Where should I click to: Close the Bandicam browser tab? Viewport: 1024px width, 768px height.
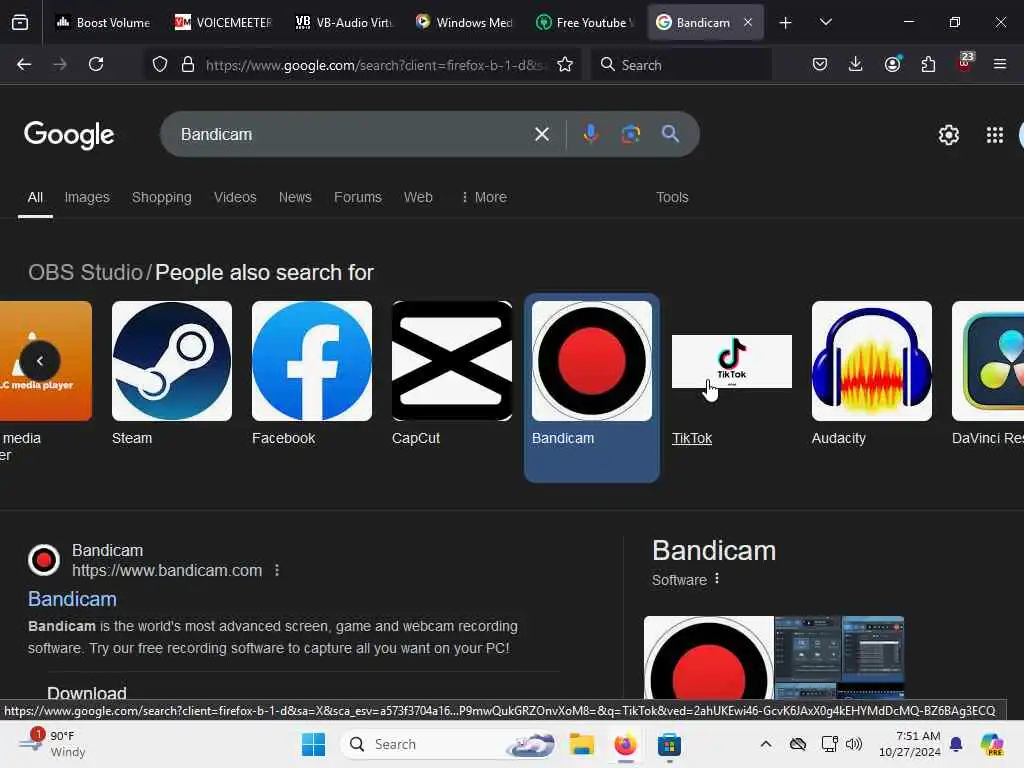(x=748, y=22)
